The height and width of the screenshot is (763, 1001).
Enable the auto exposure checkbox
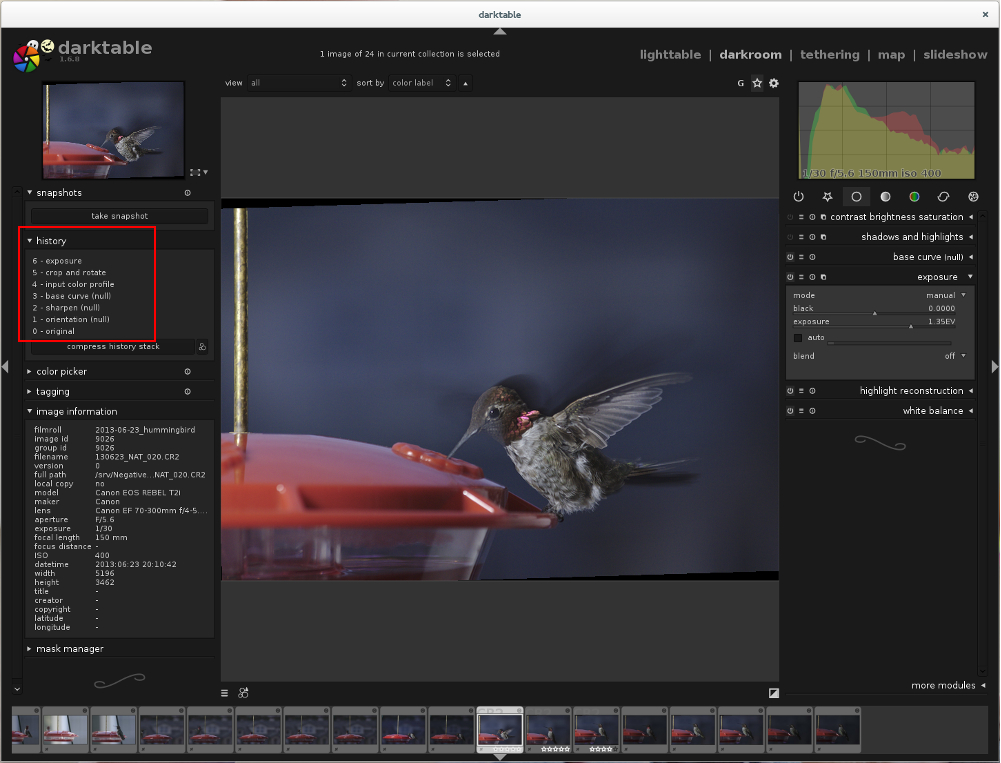pyautogui.click(x=798, y=338)
